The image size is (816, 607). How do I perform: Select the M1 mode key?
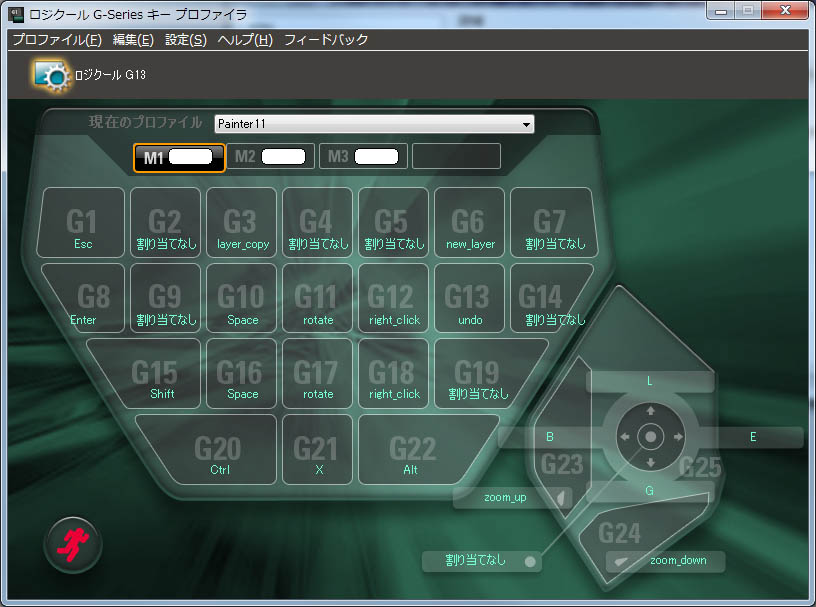pyautogui.click(x=179, y=158)
